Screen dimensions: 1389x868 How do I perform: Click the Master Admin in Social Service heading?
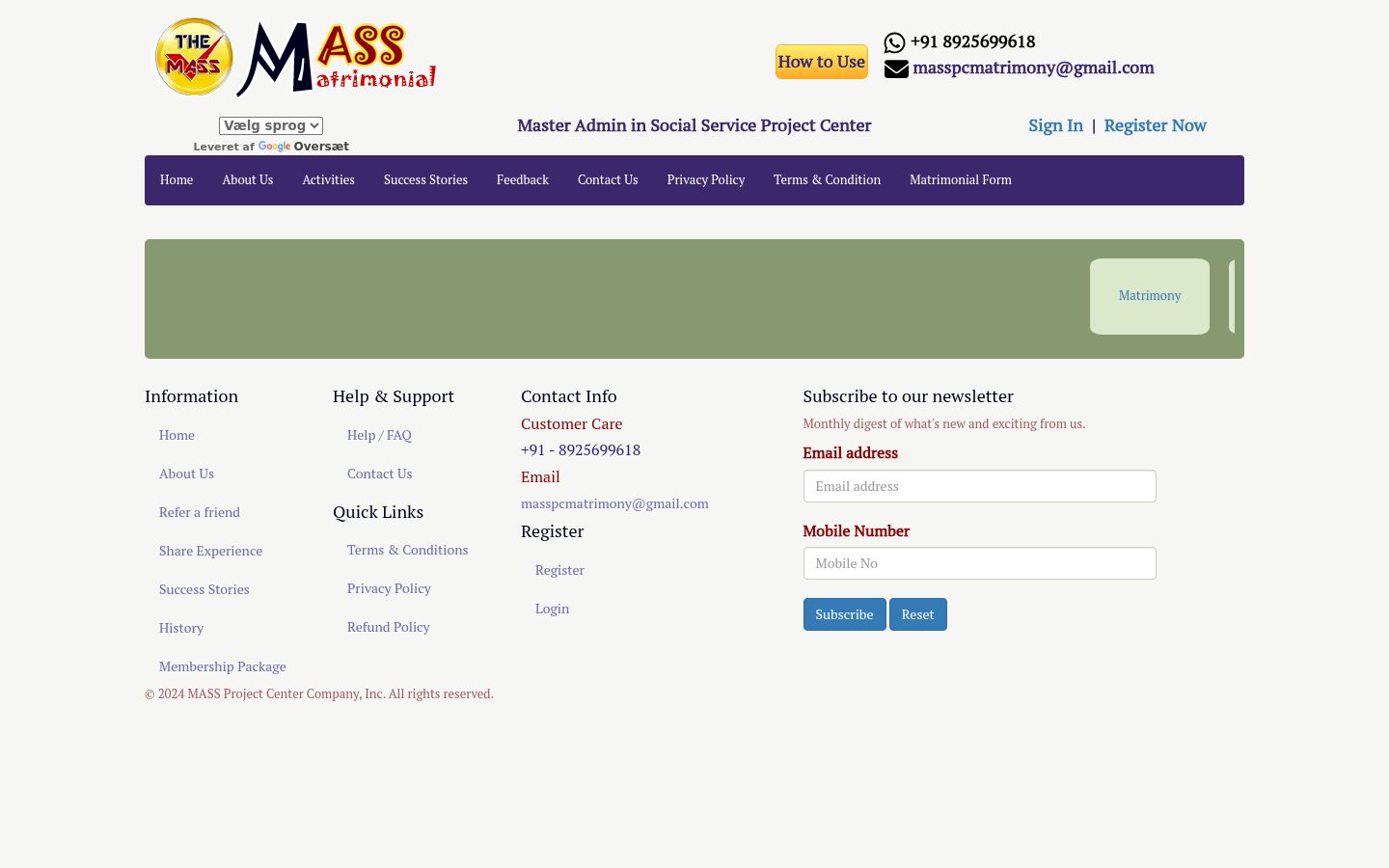point(694,125)
